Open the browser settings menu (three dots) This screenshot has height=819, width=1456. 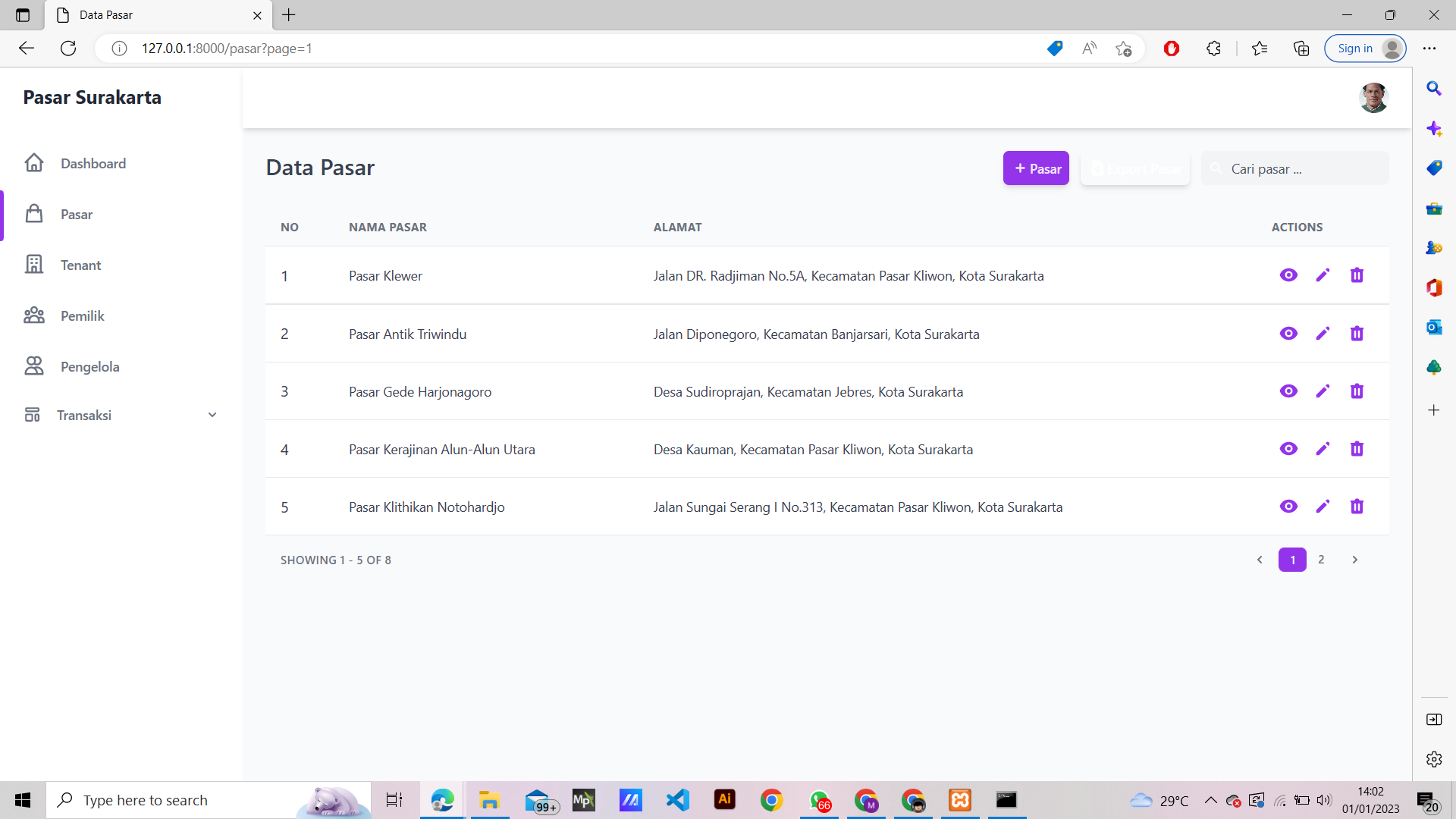pos(1430,48)
